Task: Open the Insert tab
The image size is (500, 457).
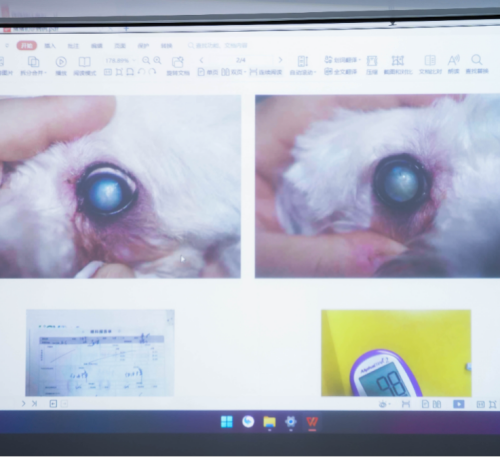Action: [x=50, y=46]
